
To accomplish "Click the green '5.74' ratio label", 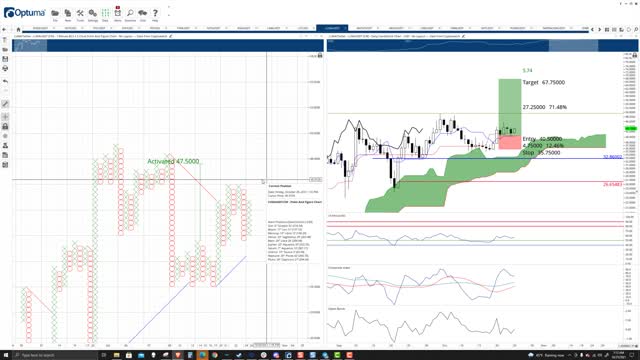I will (527, 71).
